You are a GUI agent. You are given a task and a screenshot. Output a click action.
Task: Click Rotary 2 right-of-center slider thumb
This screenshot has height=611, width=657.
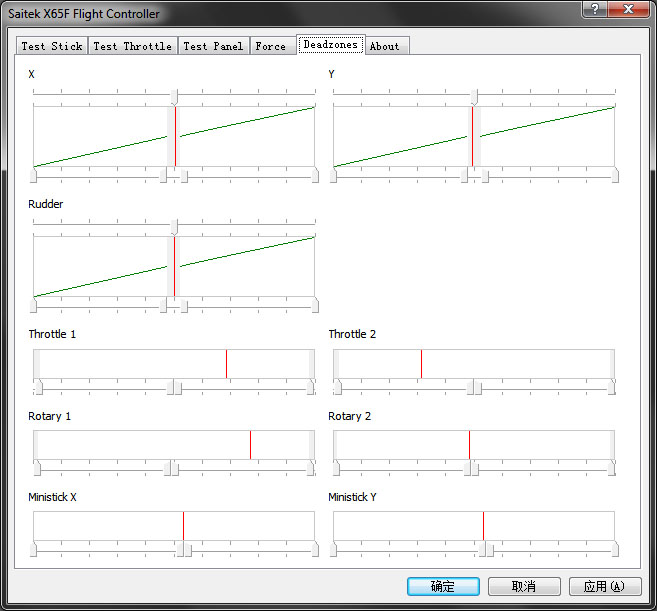(x=475, y=468)
